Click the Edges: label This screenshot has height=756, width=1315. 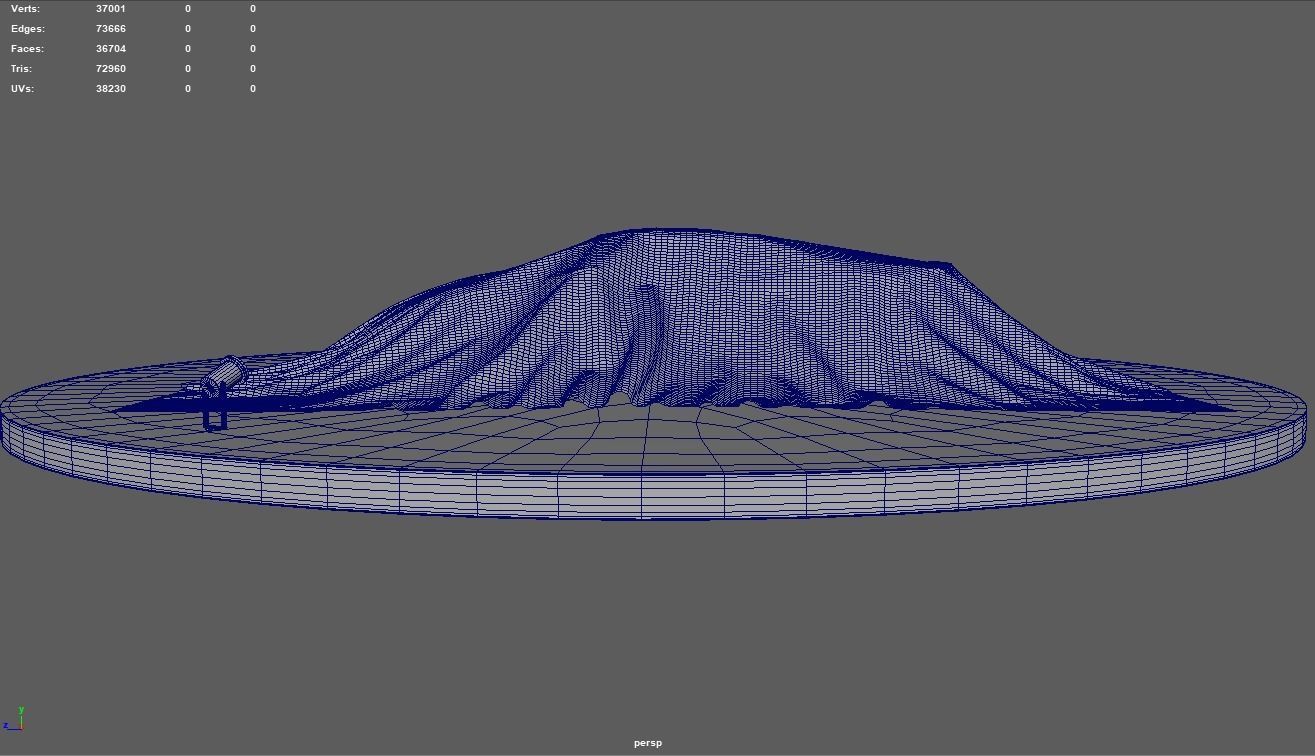[28, 28]
